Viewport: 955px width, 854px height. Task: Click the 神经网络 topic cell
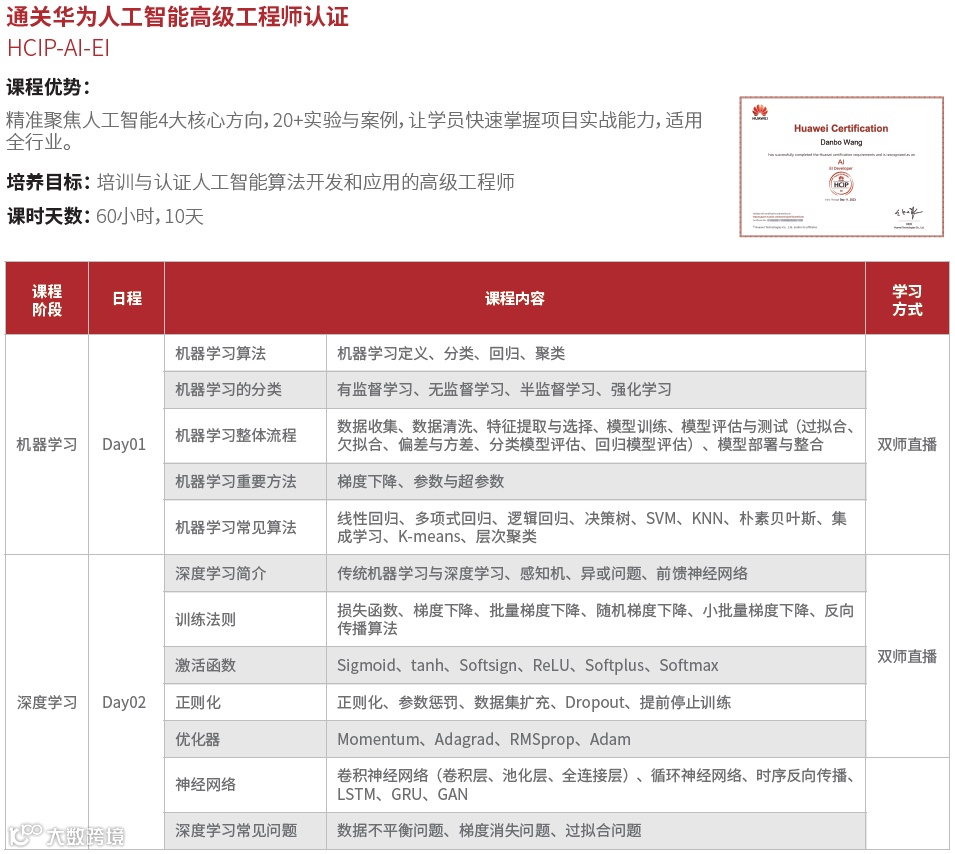[x=245, y=785]
